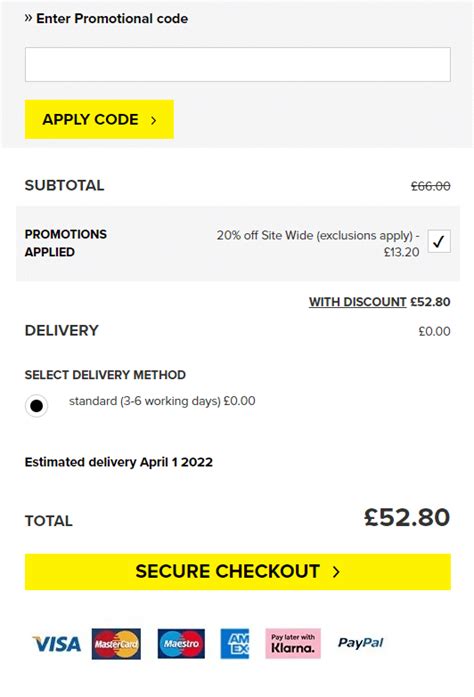Untick the 20% off promotion checkbox
Screen dimensions: 474x697
[x=439, y=241]
